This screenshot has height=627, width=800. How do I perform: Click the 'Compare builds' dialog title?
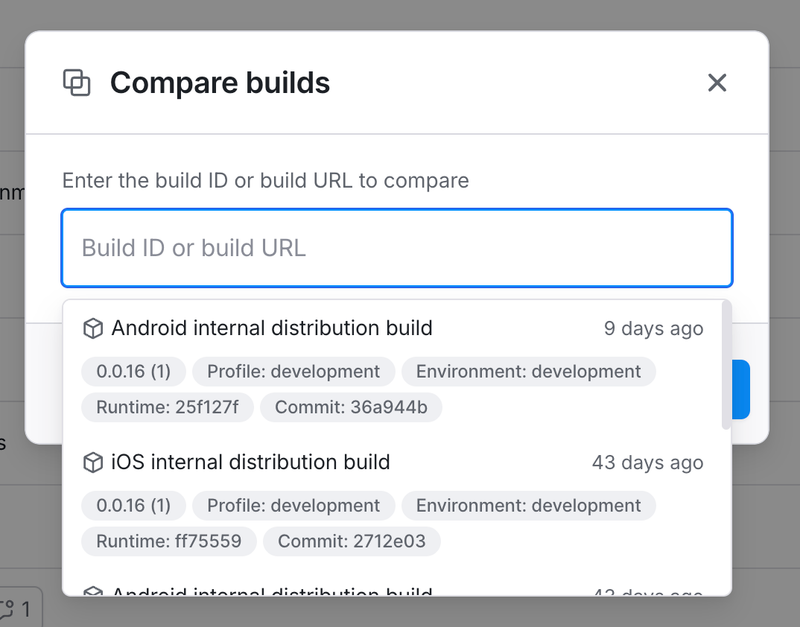220,83
